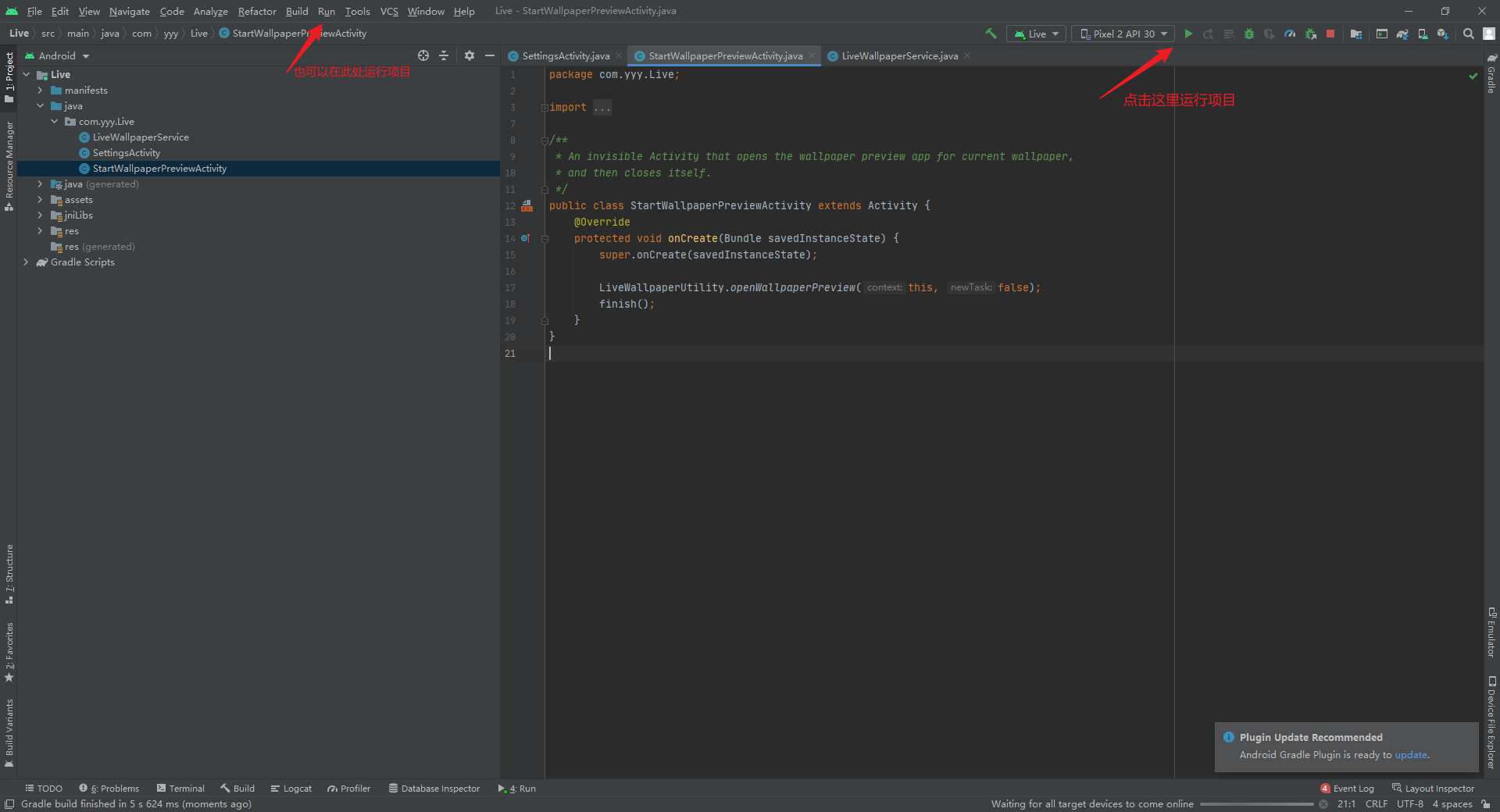The width and height of the screenshot is (1500, 812).
Task: Click Apply Changes and Restart Activity icon
Action: pos(1209,34)
